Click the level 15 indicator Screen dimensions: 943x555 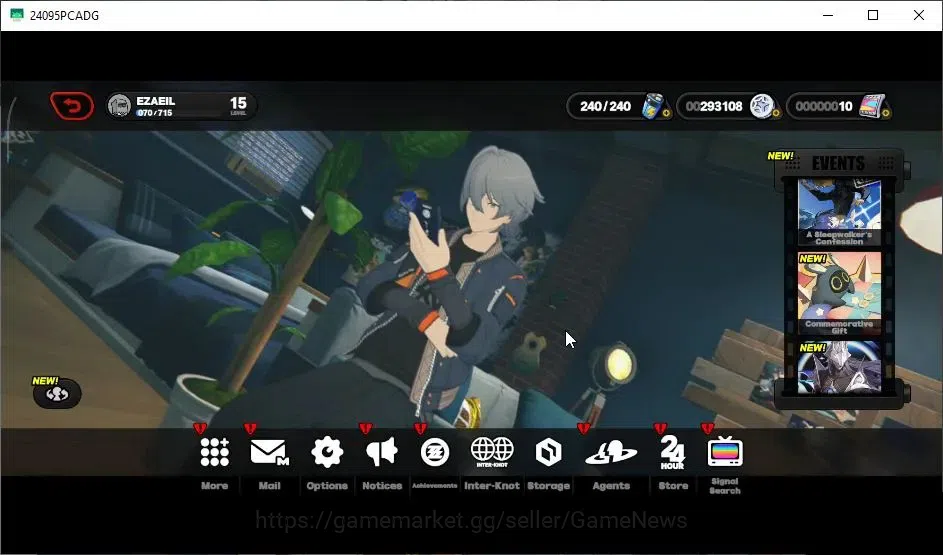[x=238, y=105]
